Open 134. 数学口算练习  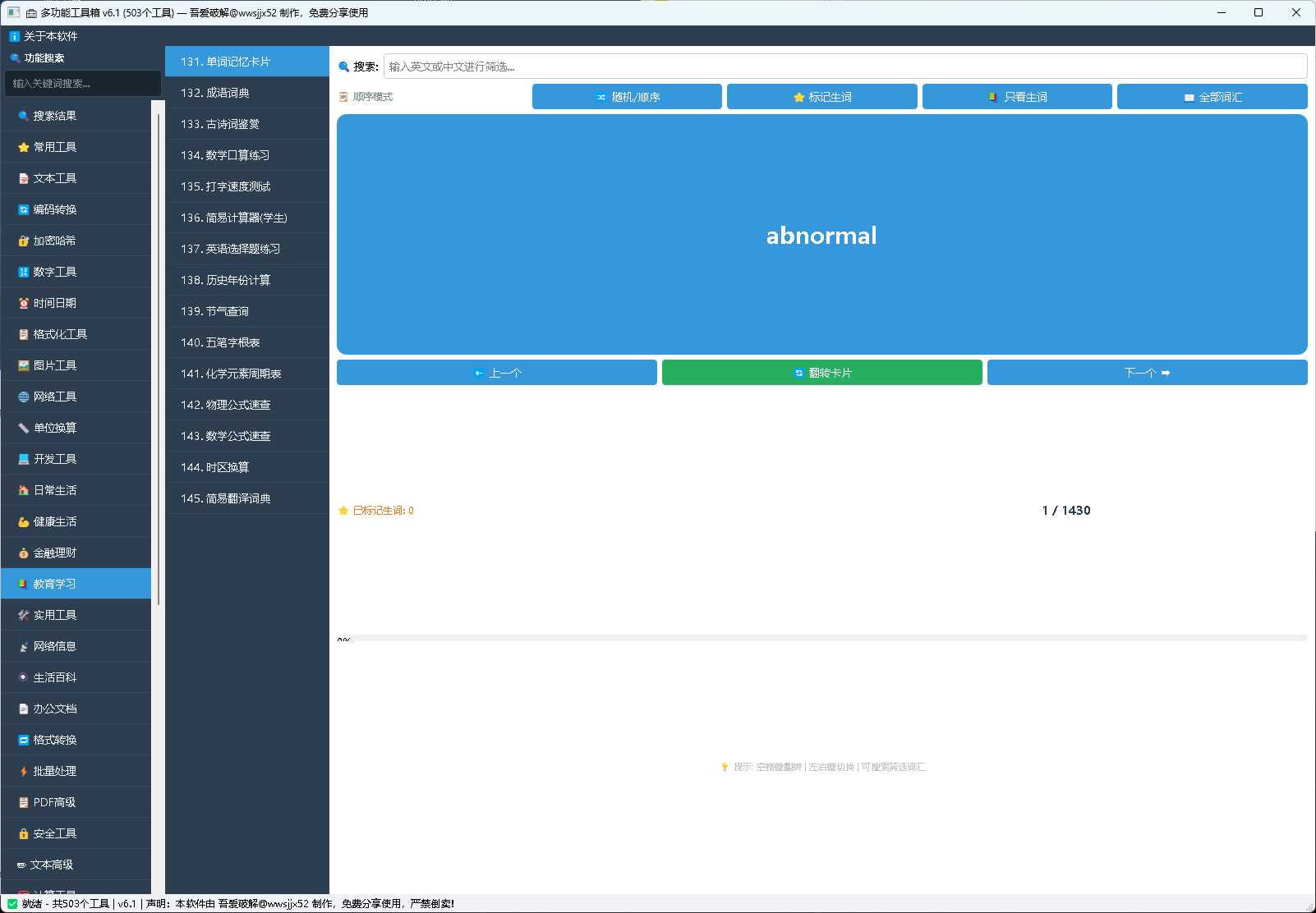(x=247, y=155)
